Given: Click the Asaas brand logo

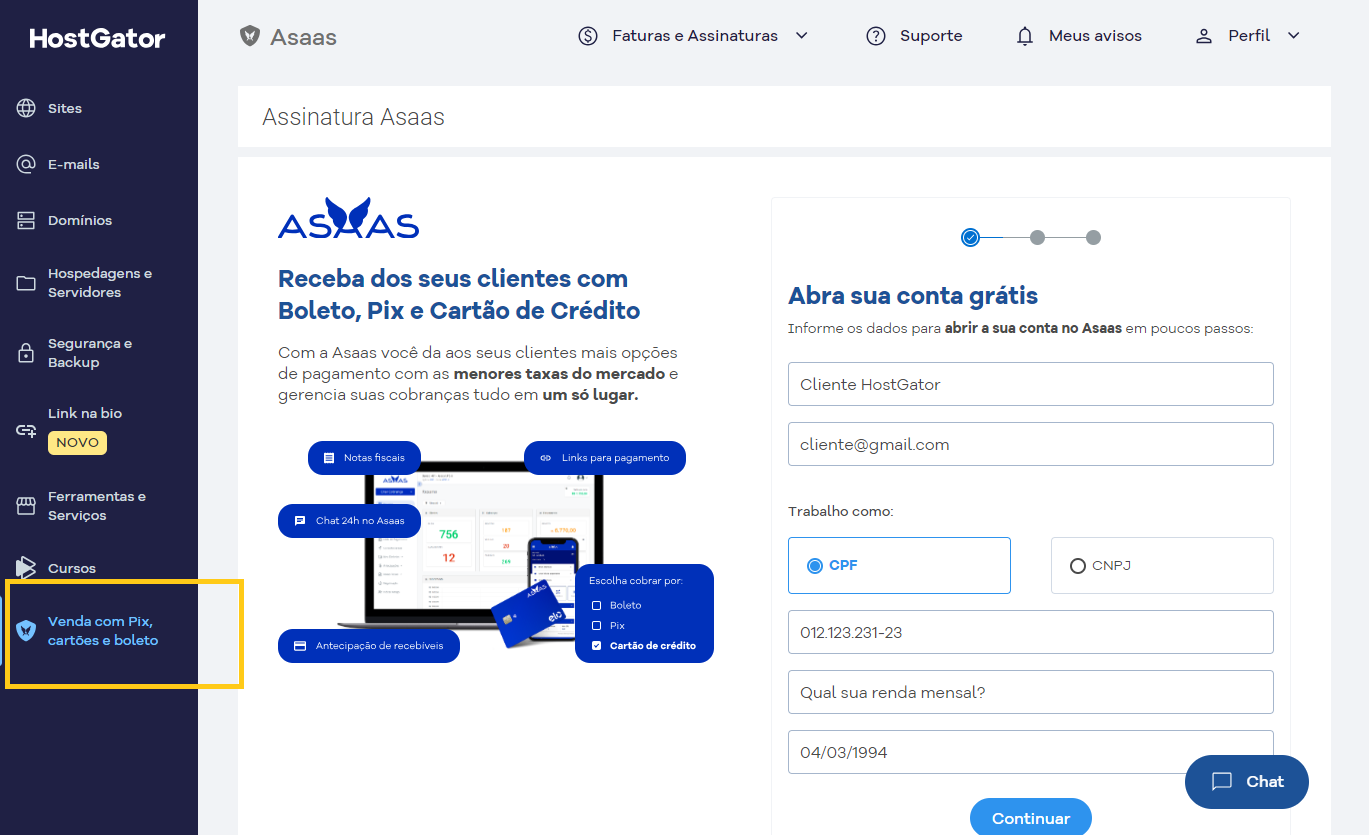Looking at the screenshot, I should (348, 217).
